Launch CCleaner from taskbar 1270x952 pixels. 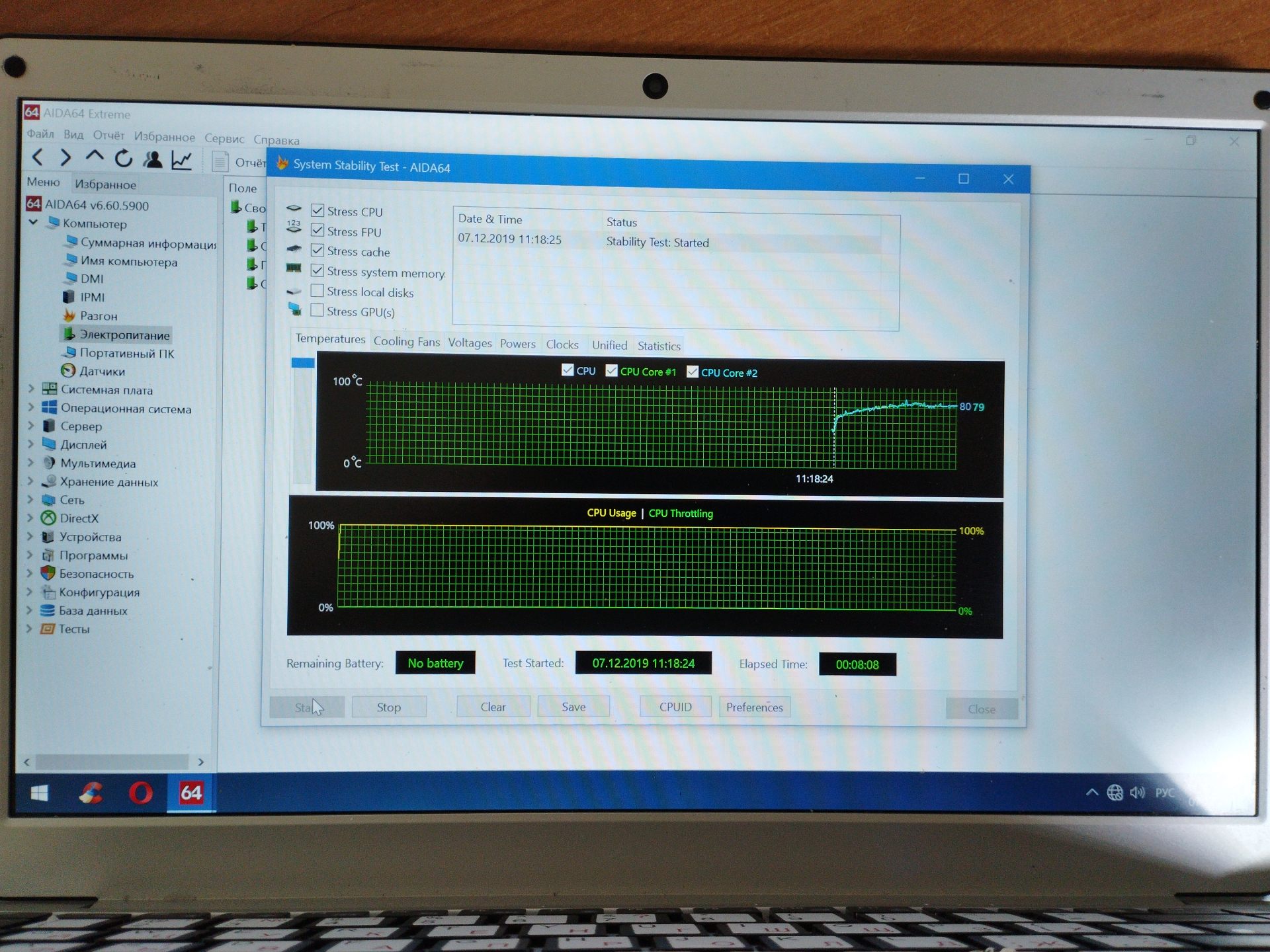point(91,793)
